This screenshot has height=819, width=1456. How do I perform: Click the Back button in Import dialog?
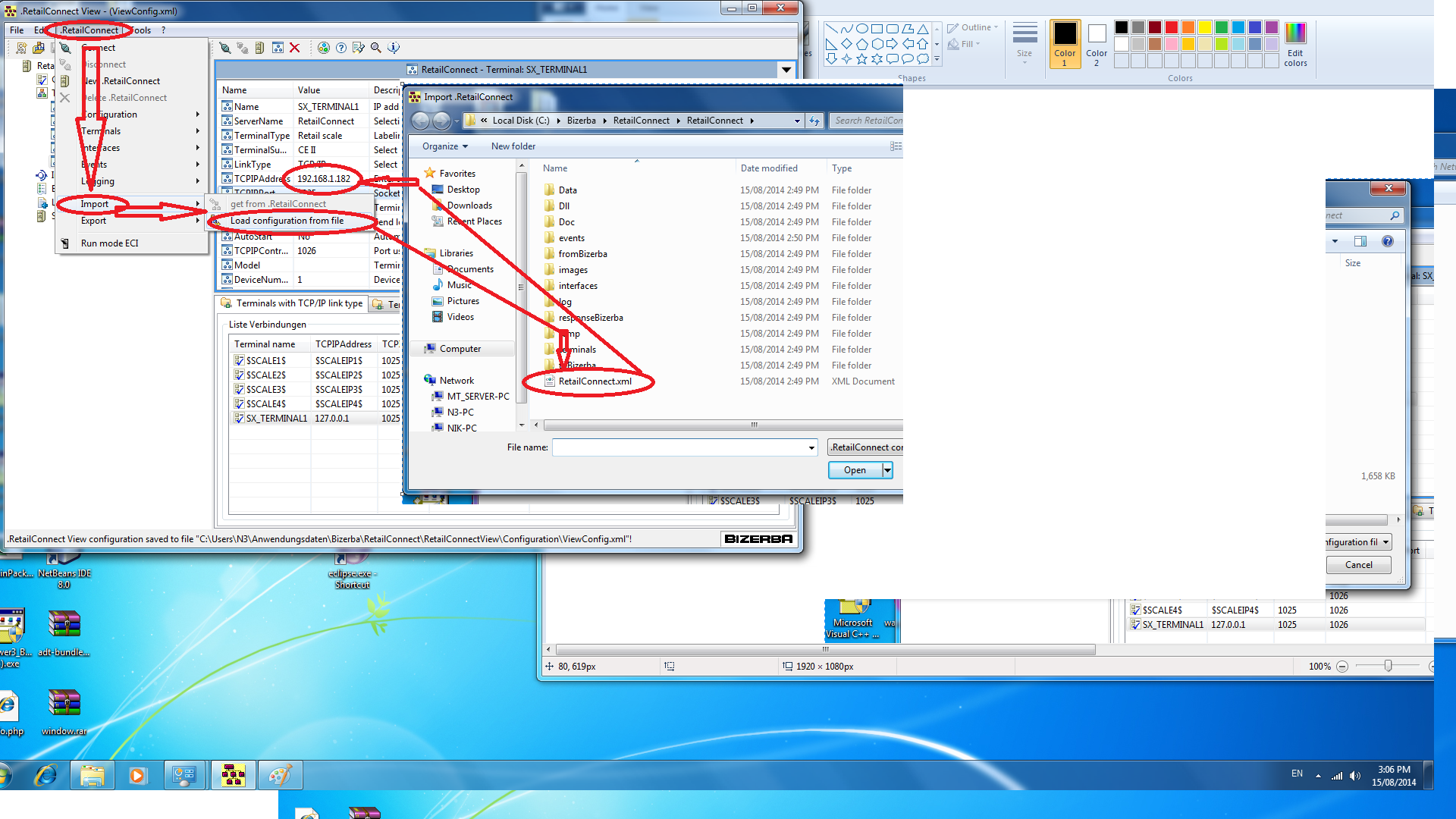pyautogui.click(x=420, y=121)
